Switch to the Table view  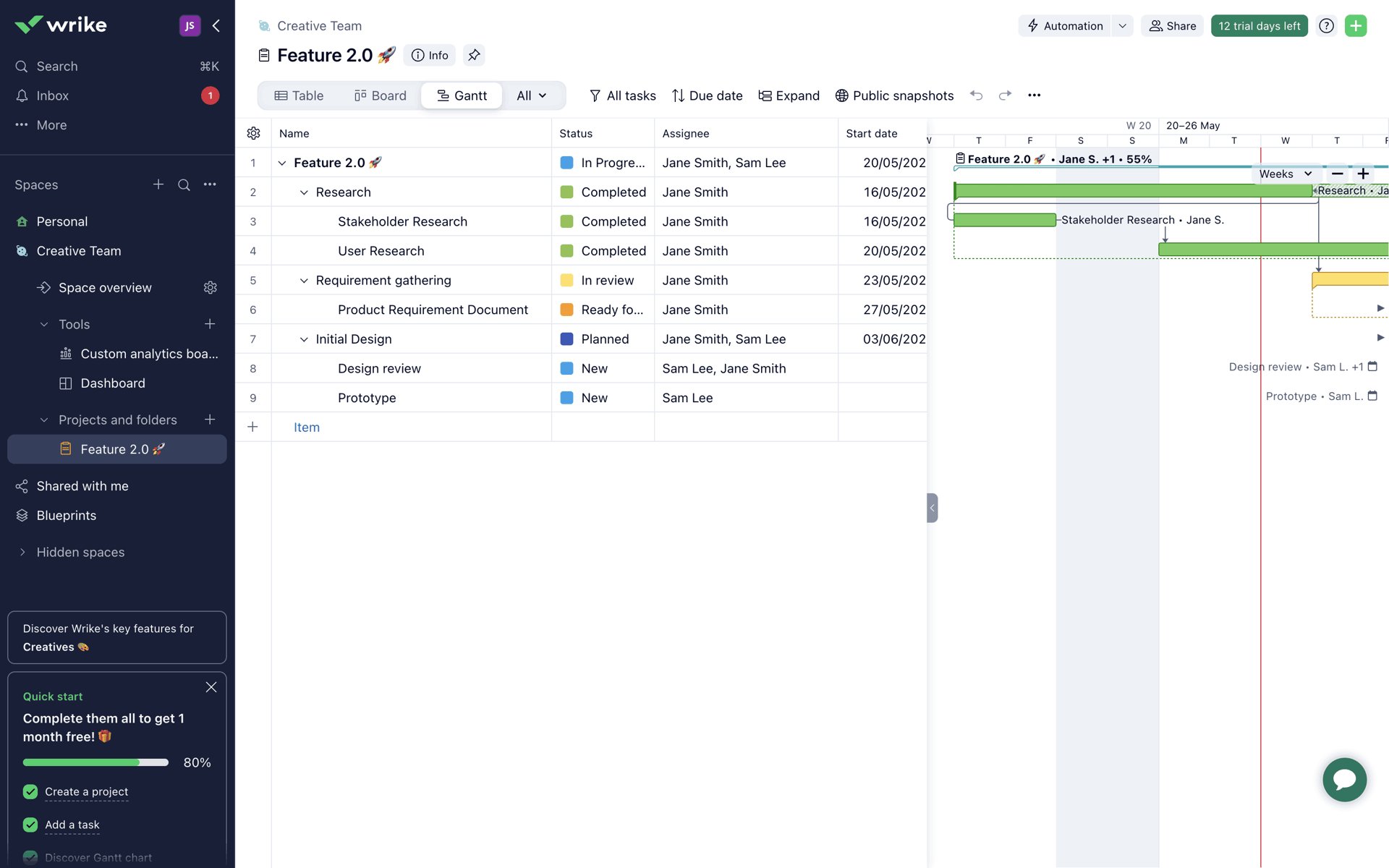click(x=299, y=95)
